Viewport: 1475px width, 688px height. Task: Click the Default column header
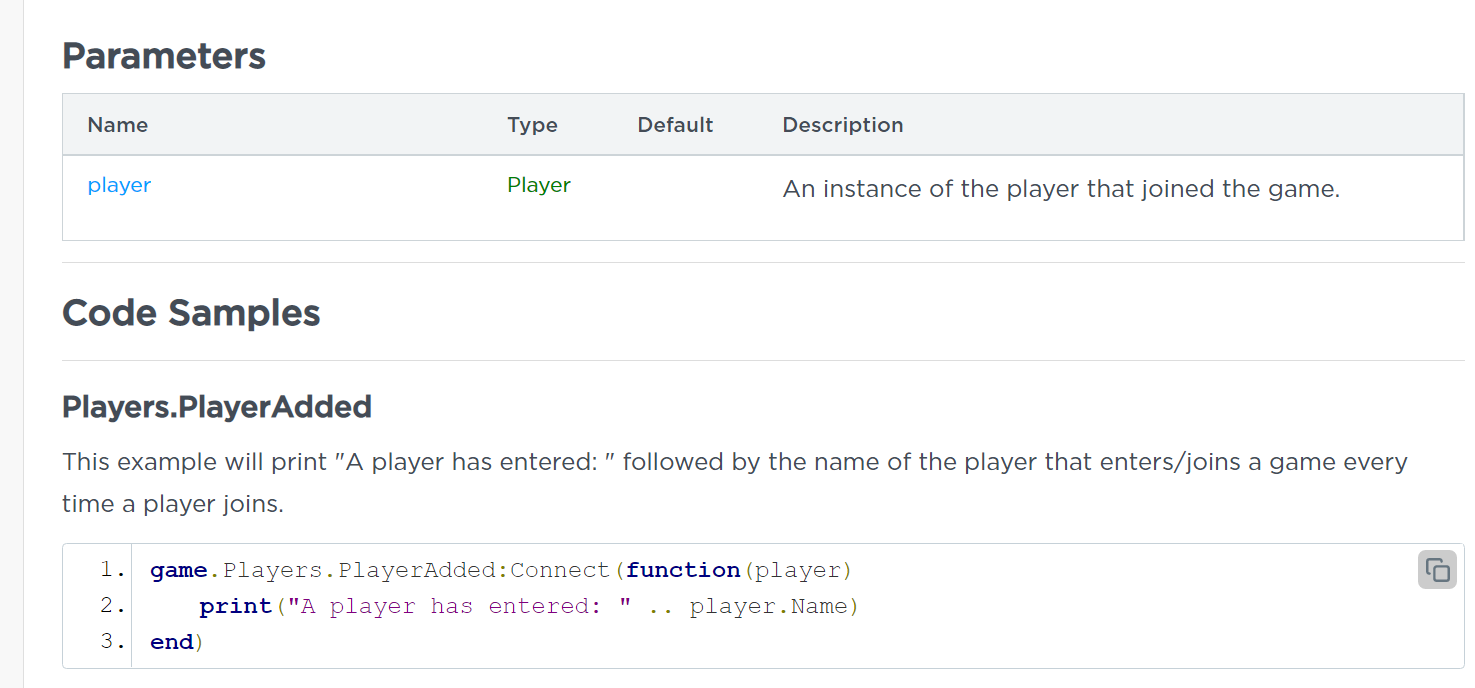pos(675,125)
